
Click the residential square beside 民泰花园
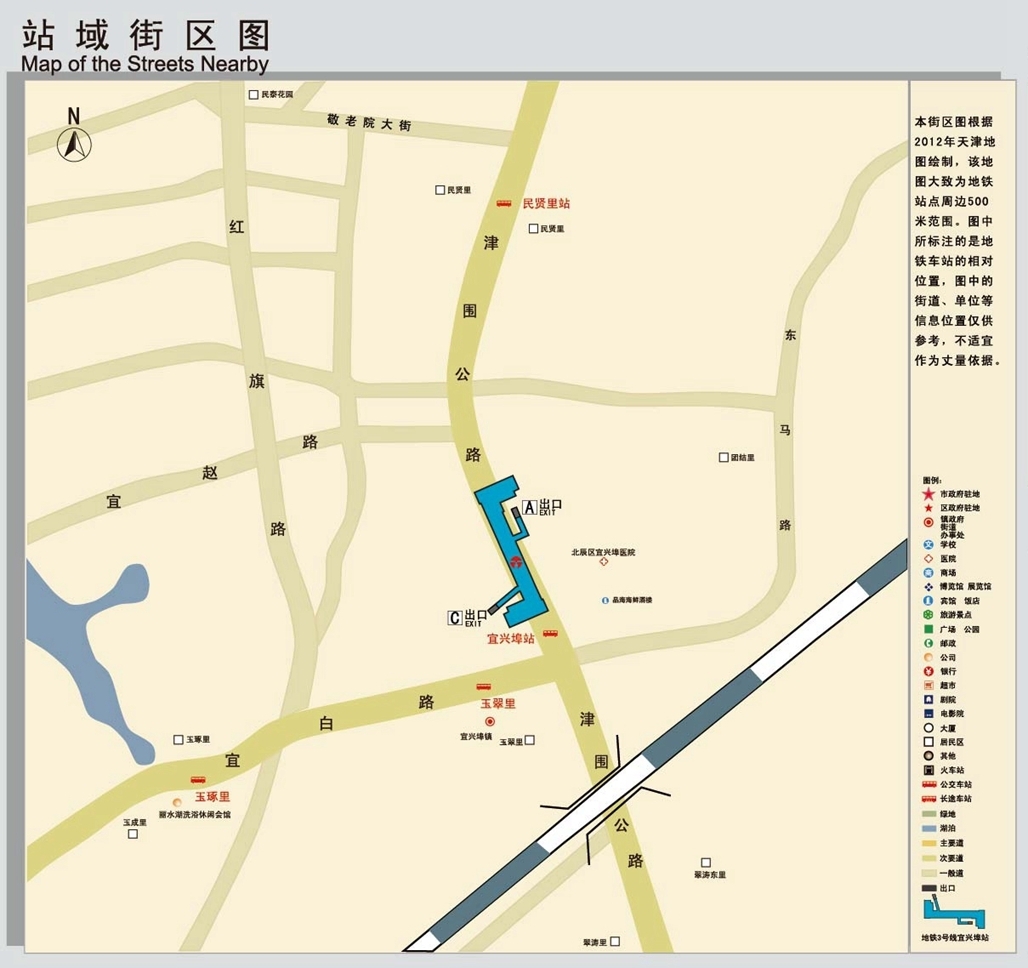[253, 95]
